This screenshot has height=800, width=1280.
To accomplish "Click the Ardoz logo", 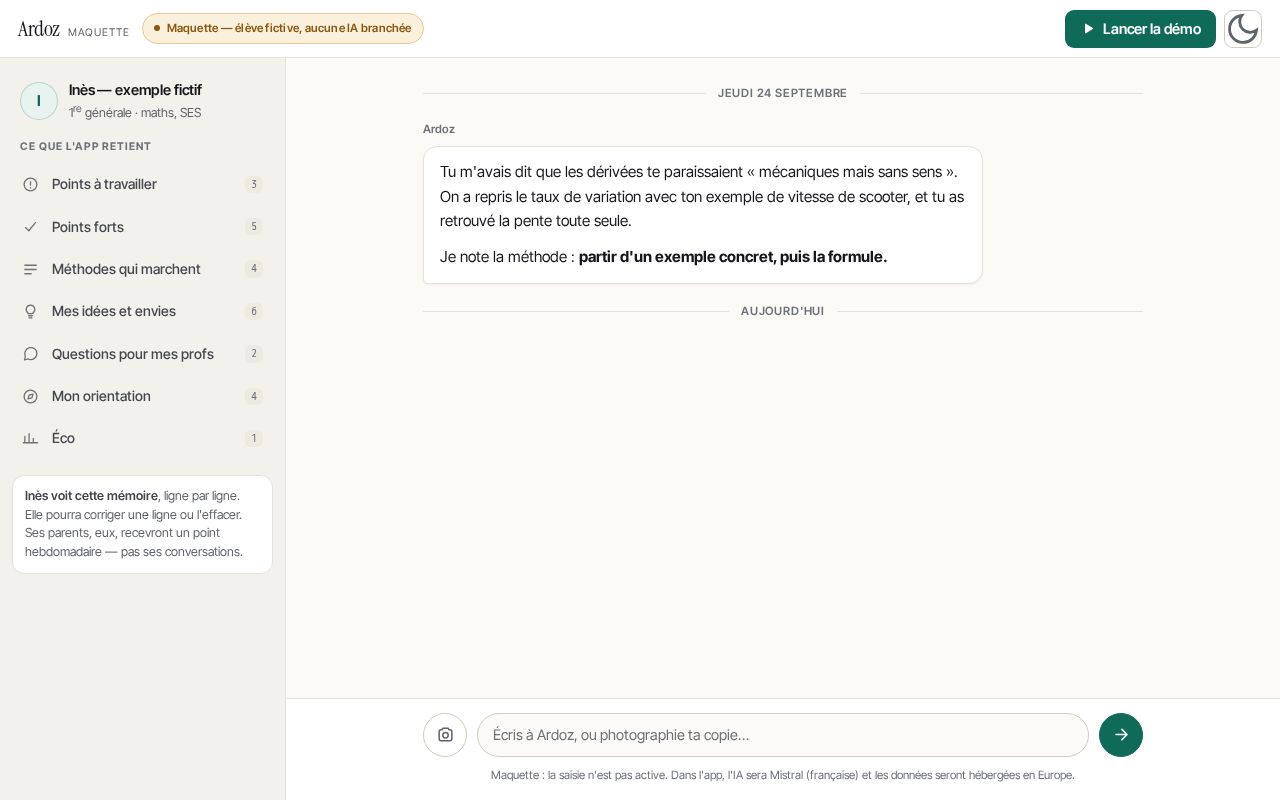I will click(x=39, y=29).
